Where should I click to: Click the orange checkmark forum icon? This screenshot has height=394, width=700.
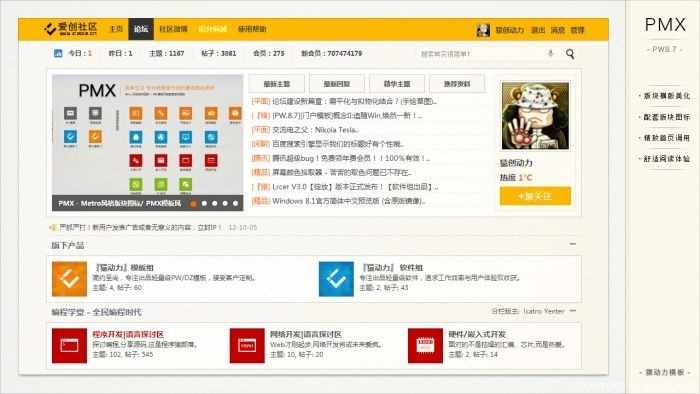click(x=69, y=279)
